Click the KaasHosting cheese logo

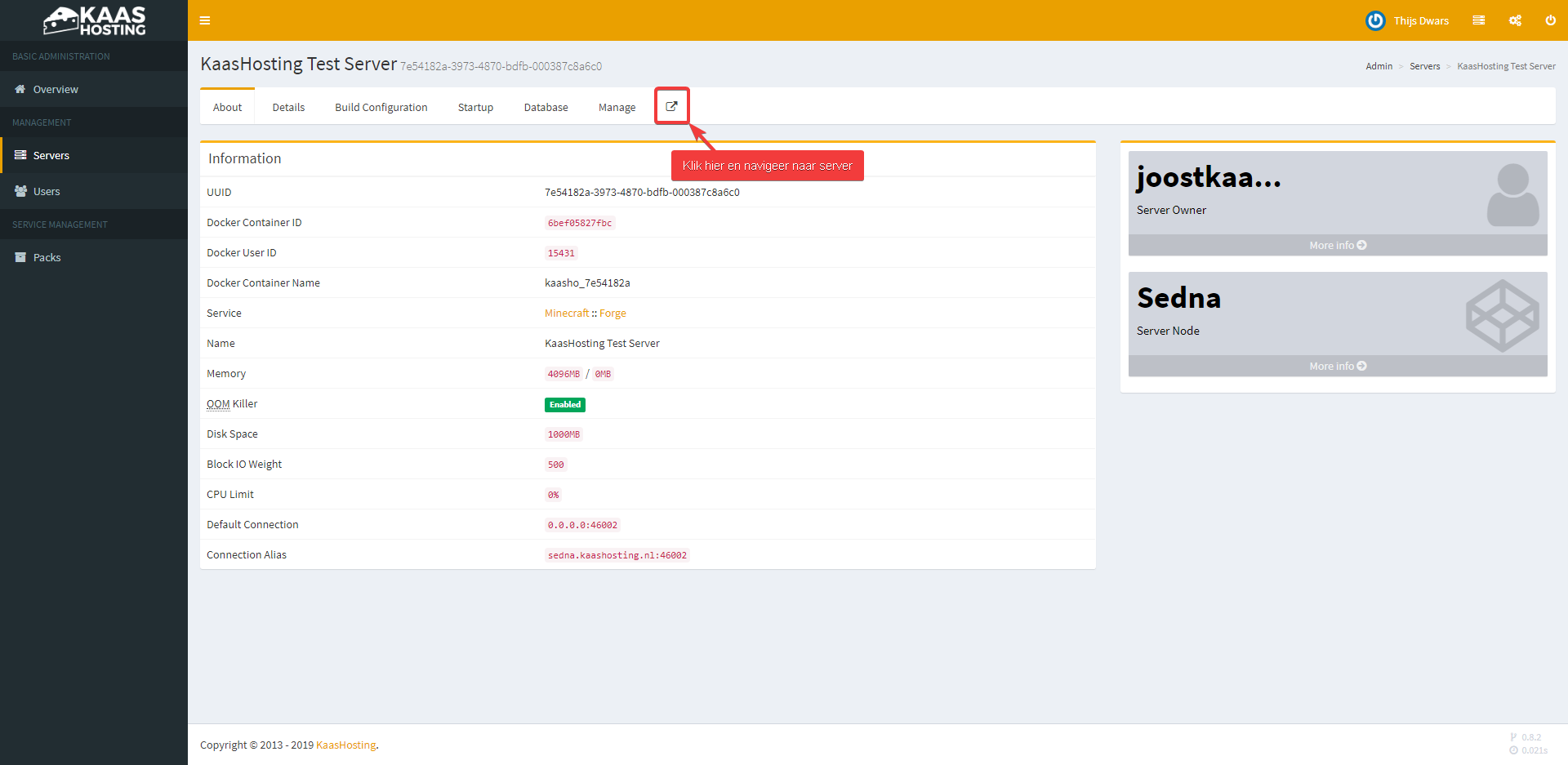(x=94, y=20)
